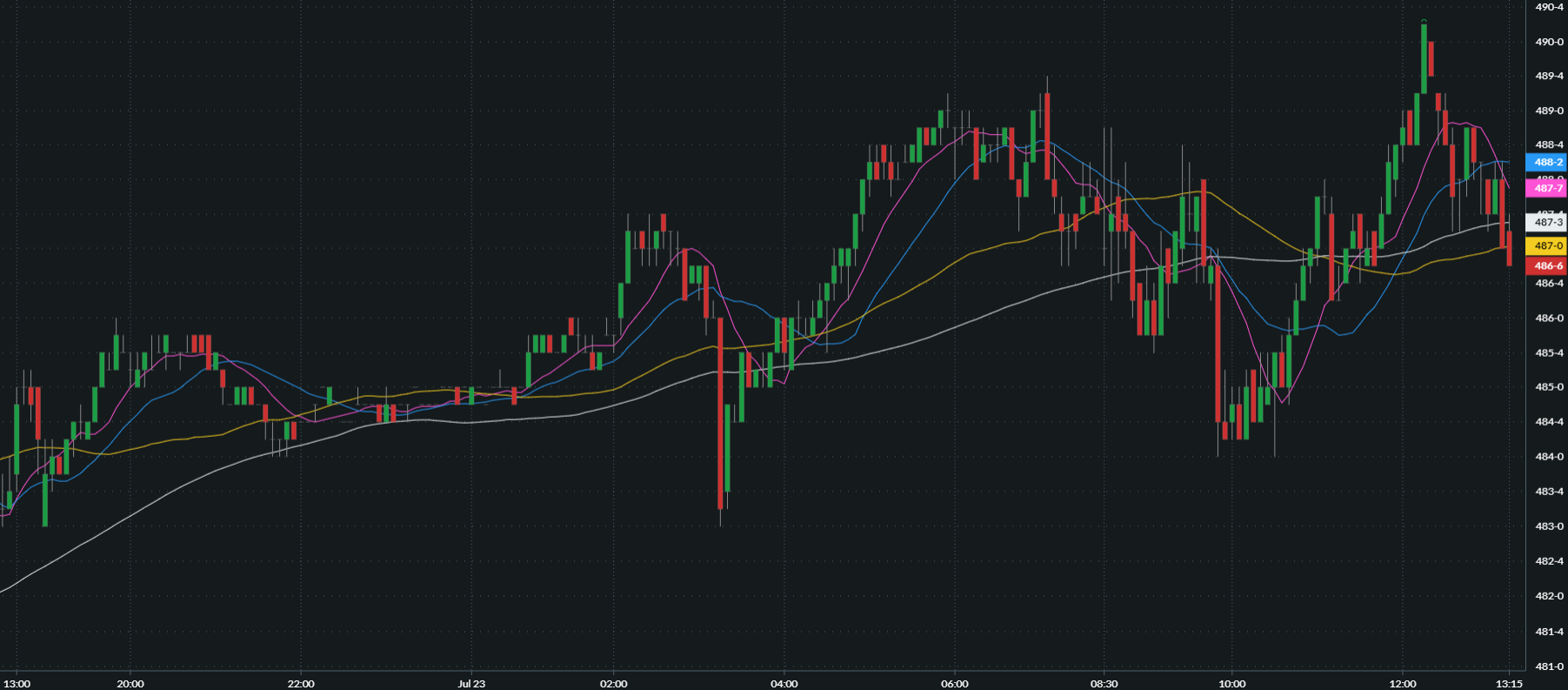The width and height of the screenshot is (1568, 690).
Task: Click the 488-4 price axis label
Action: [1549, 144]
